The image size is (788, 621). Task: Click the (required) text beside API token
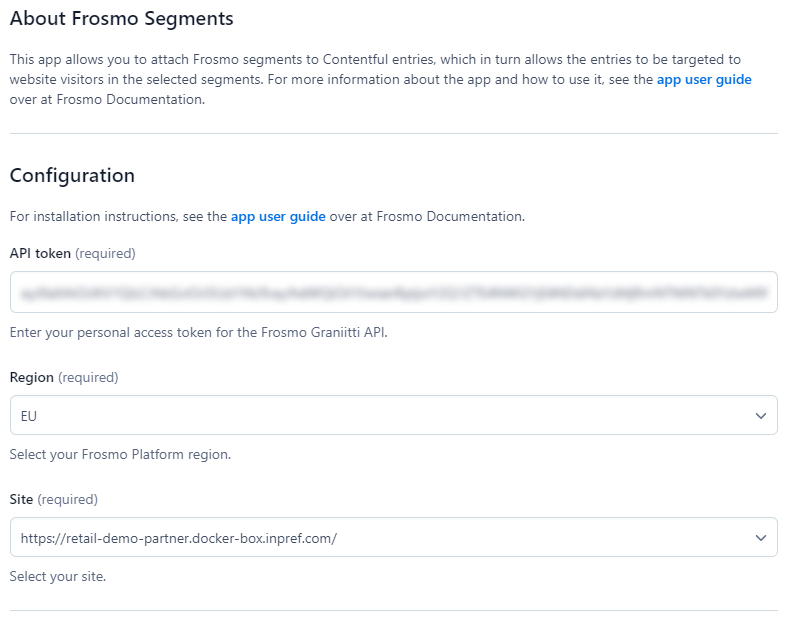tap(105, 254)
